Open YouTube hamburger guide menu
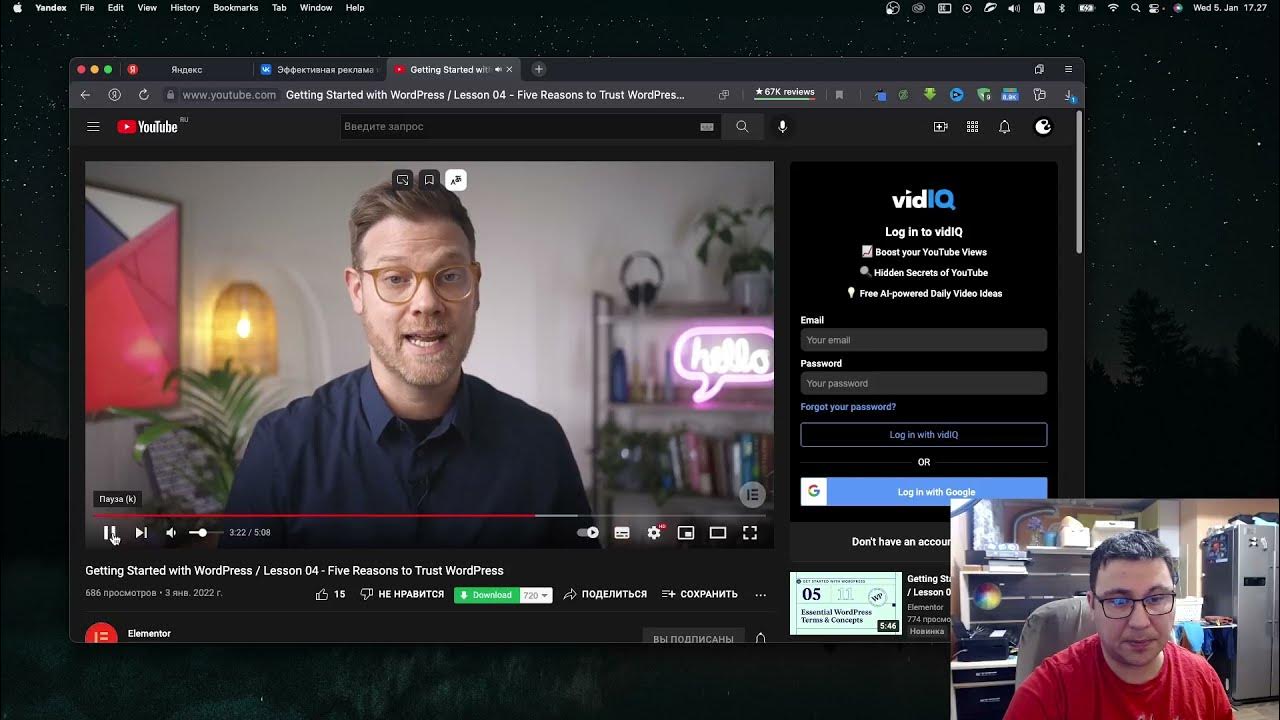1280x720 pixels. (93, 127)
